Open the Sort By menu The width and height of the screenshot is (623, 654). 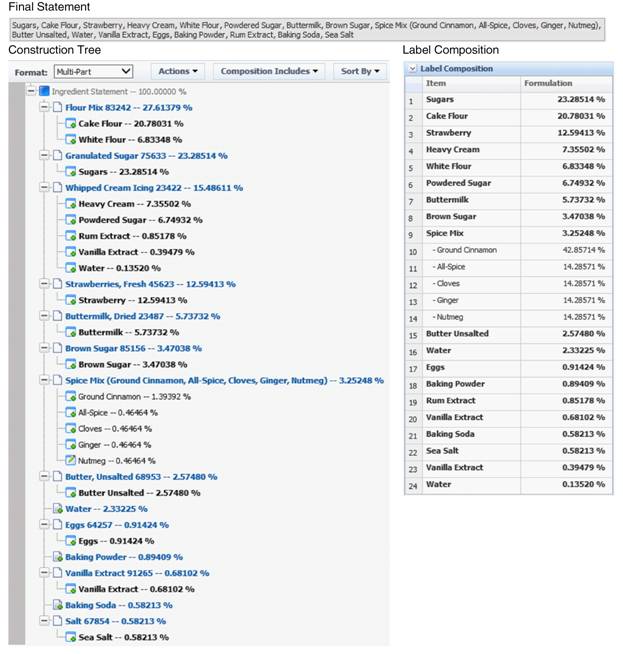pyautogui.click(x=360, y=71)
